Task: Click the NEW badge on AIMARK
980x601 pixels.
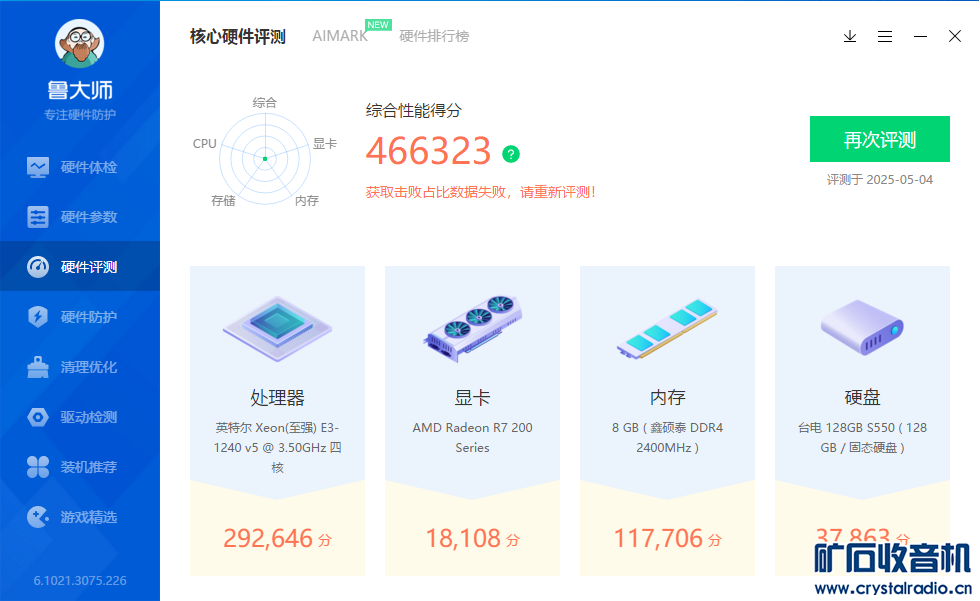Action: click(378, 24)
